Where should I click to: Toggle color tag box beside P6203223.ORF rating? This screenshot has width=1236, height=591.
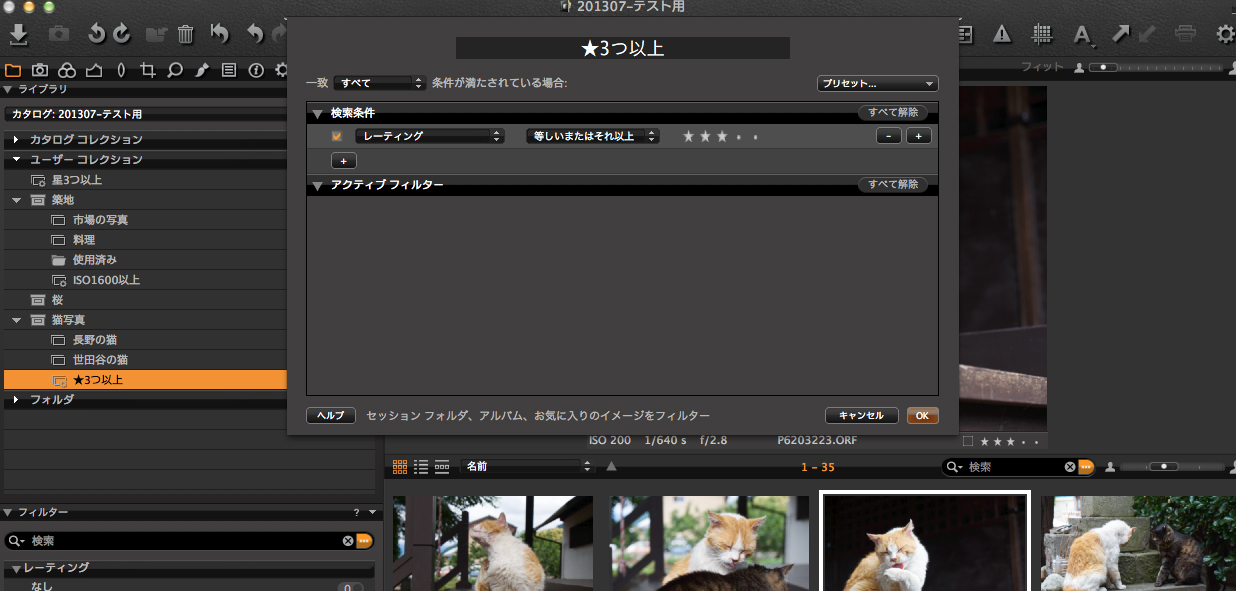[967, 441]
